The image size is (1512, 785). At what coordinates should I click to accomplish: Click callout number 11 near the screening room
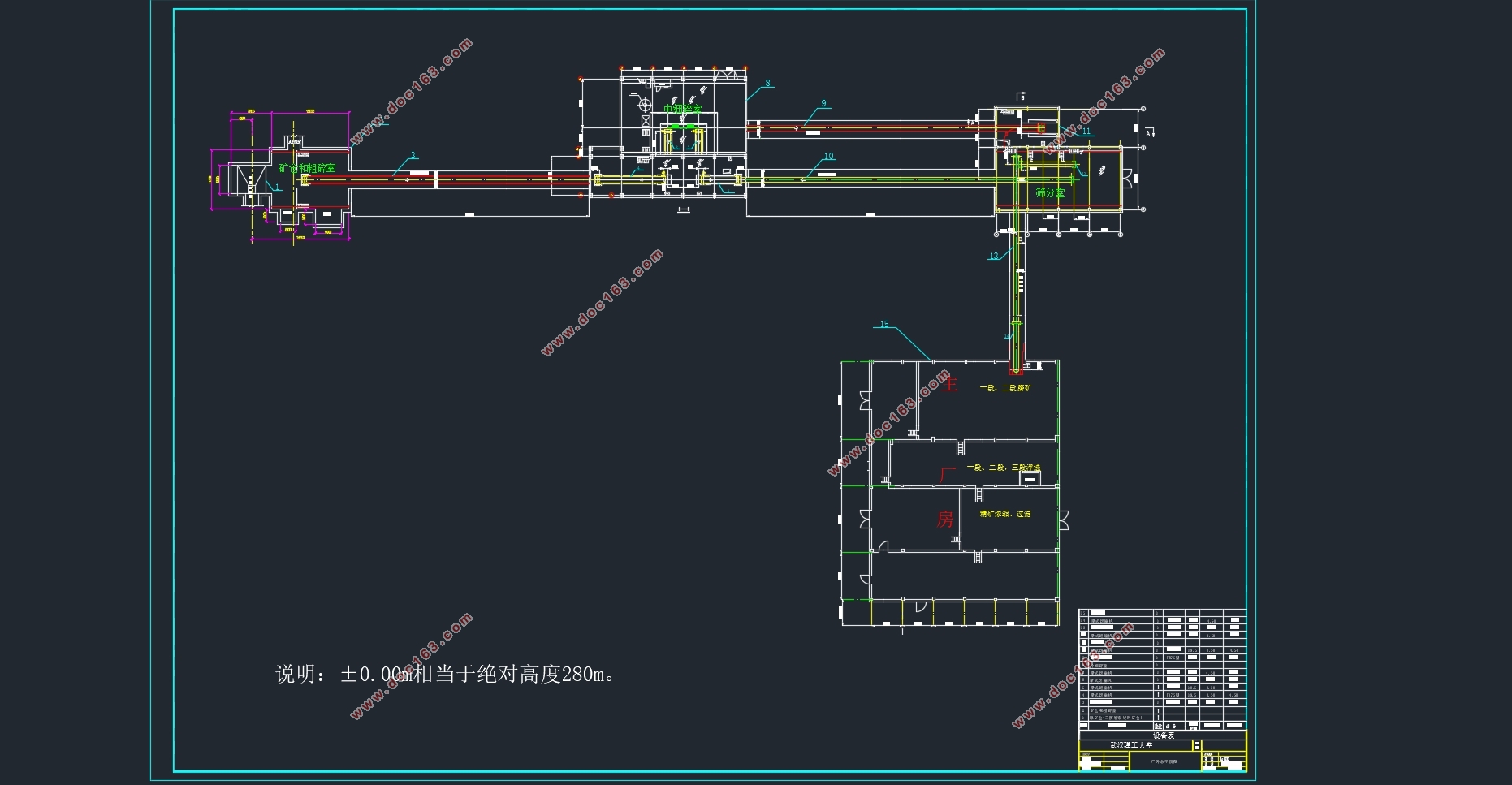1086,131
